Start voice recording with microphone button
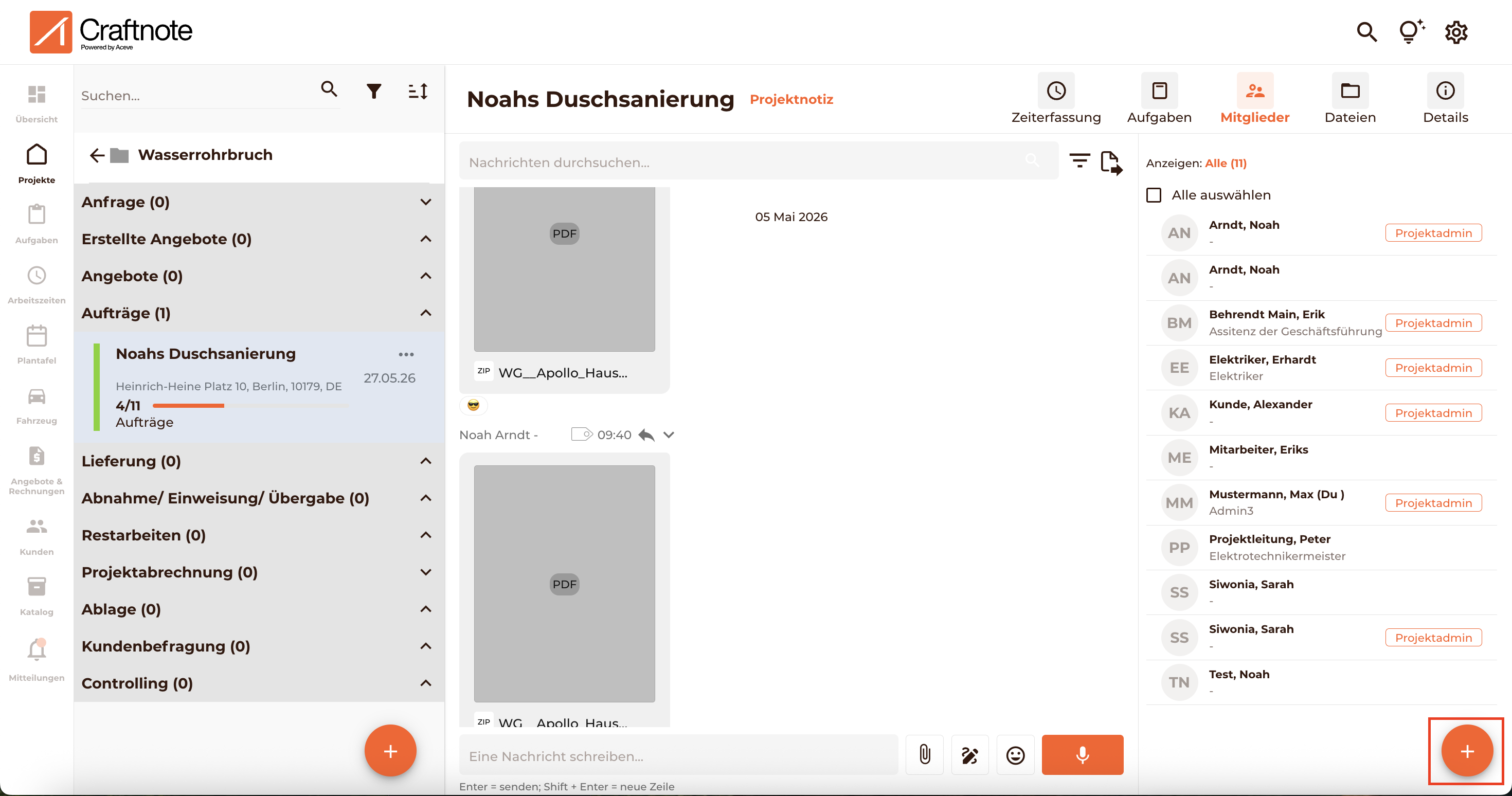Viewport: 1512px width, 796px height. coord(1083,755)
